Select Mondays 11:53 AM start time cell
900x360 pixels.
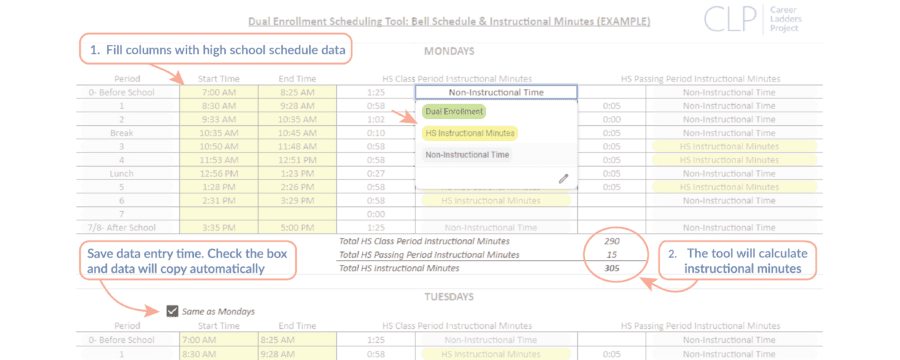(x=219, y=160)
